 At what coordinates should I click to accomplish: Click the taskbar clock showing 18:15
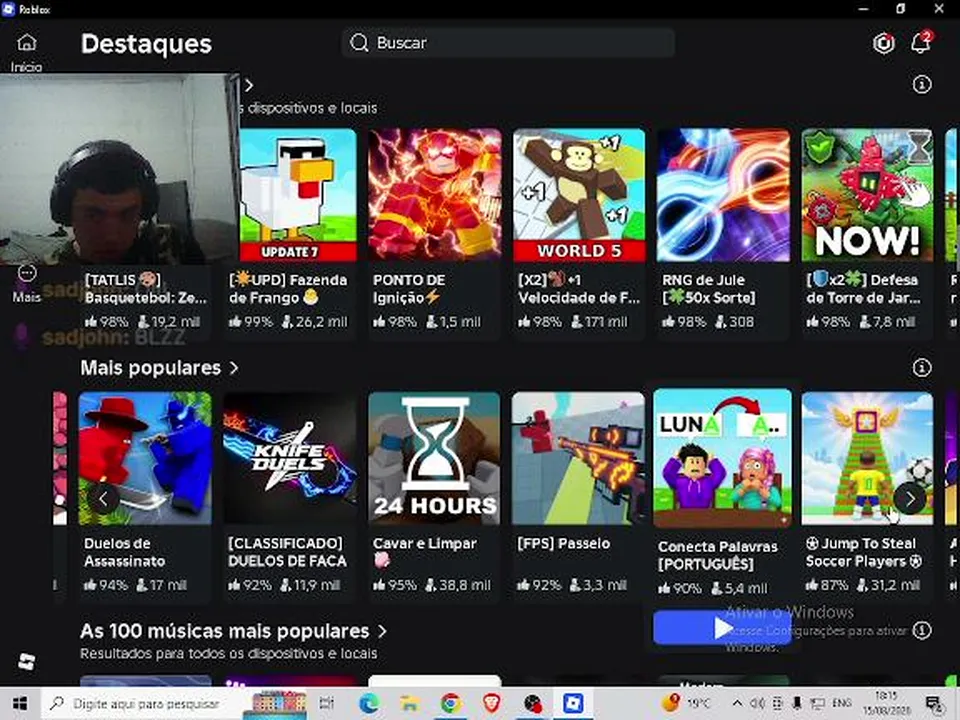coord(887,703)
